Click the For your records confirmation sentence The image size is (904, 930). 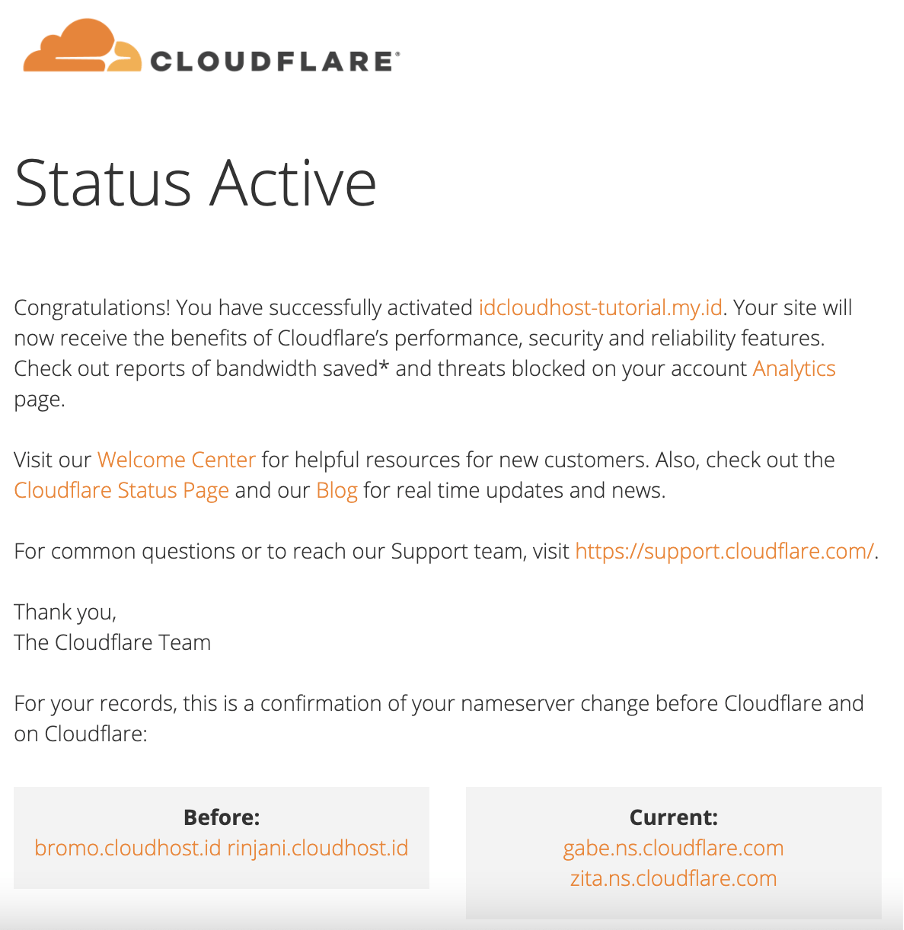(439, 719)
